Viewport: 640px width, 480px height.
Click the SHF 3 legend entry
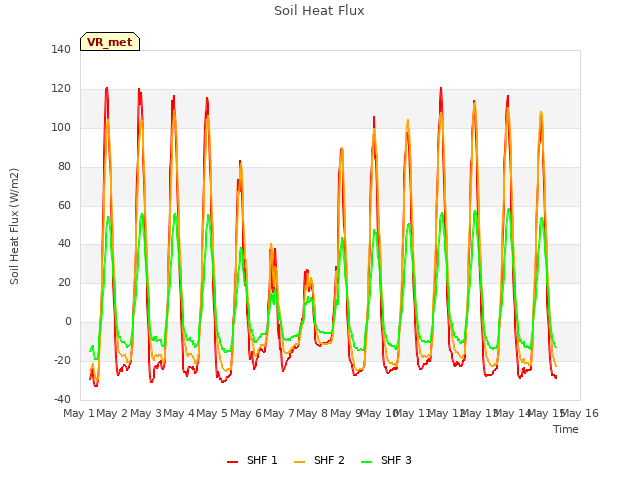click(386, 460)
